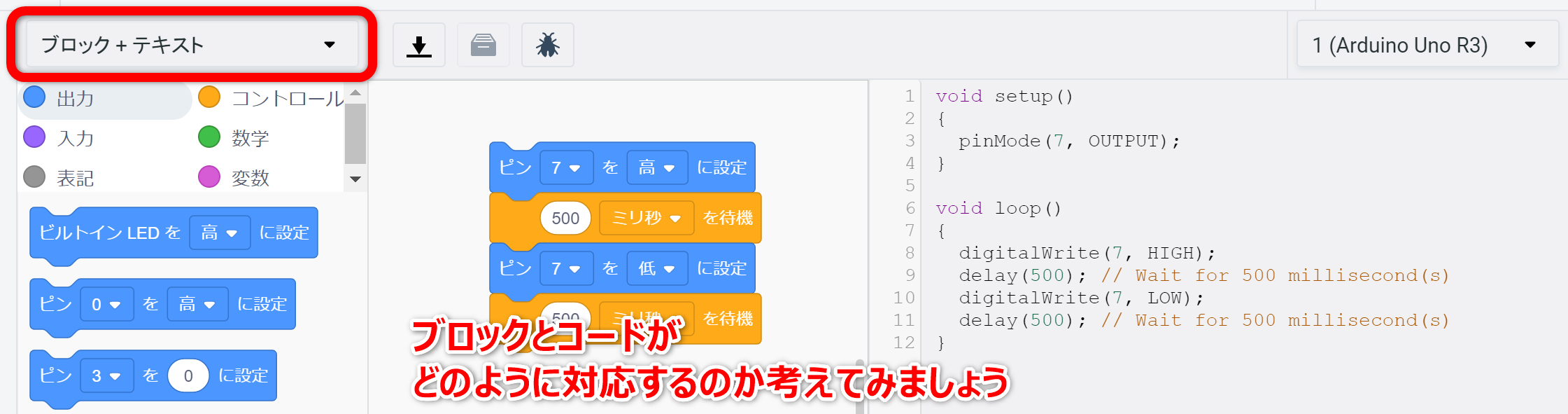This screenshot has height=414, width=1568.
Task: Open the 低 dropdown in canvas block
Action: 657,268
